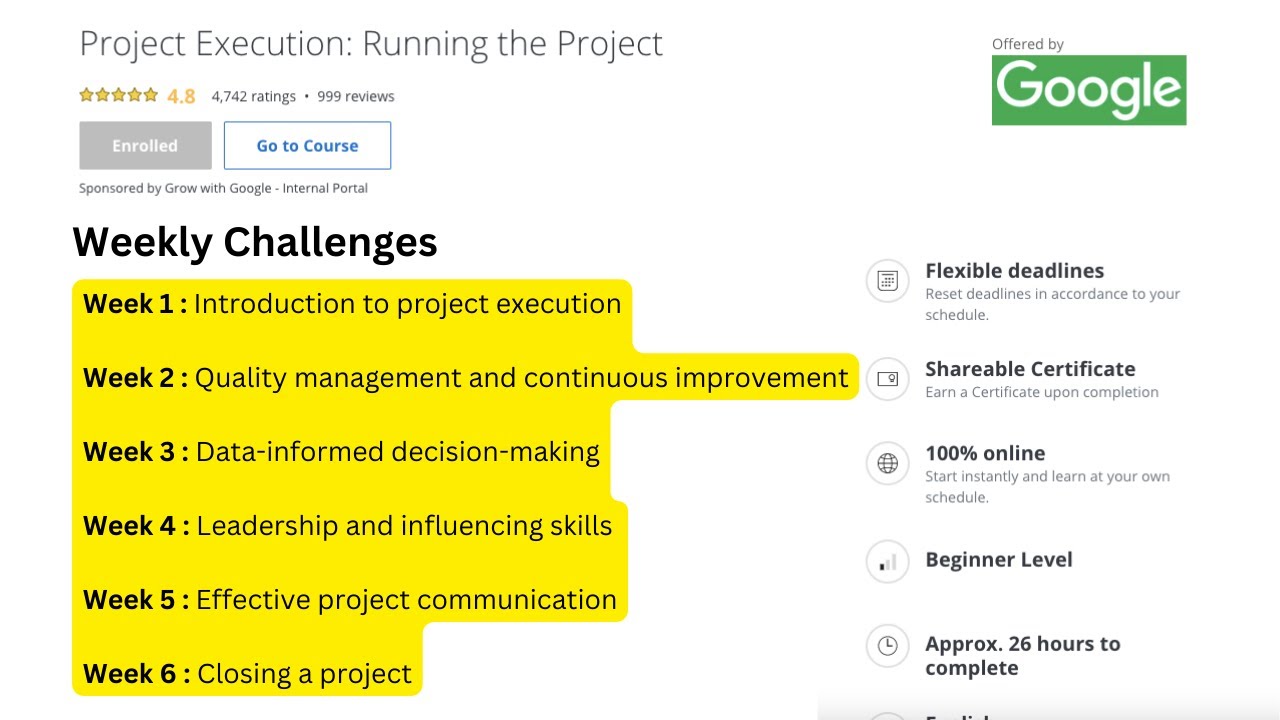Open the 4,742 ratings link
Screen dimensions: 1280x720
(x=253, y=97)
